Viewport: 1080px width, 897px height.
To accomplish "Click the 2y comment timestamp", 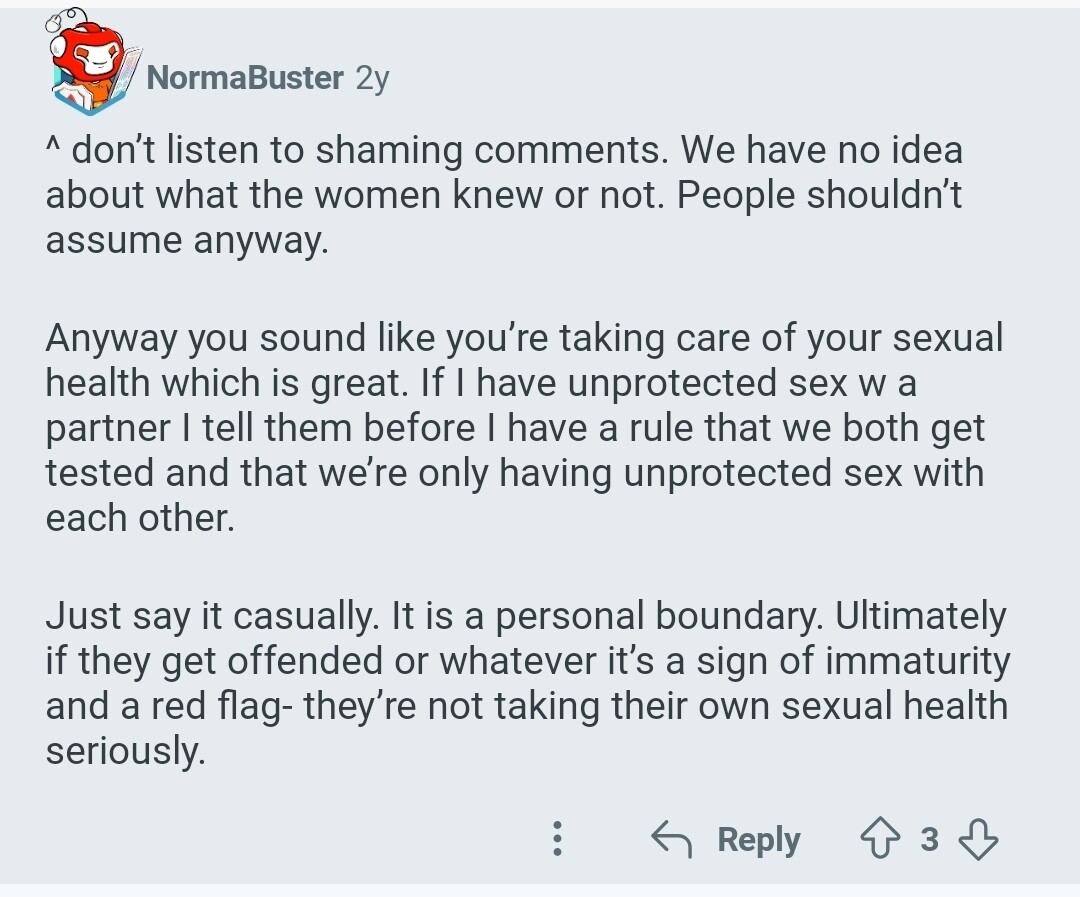I will [372, 79].
